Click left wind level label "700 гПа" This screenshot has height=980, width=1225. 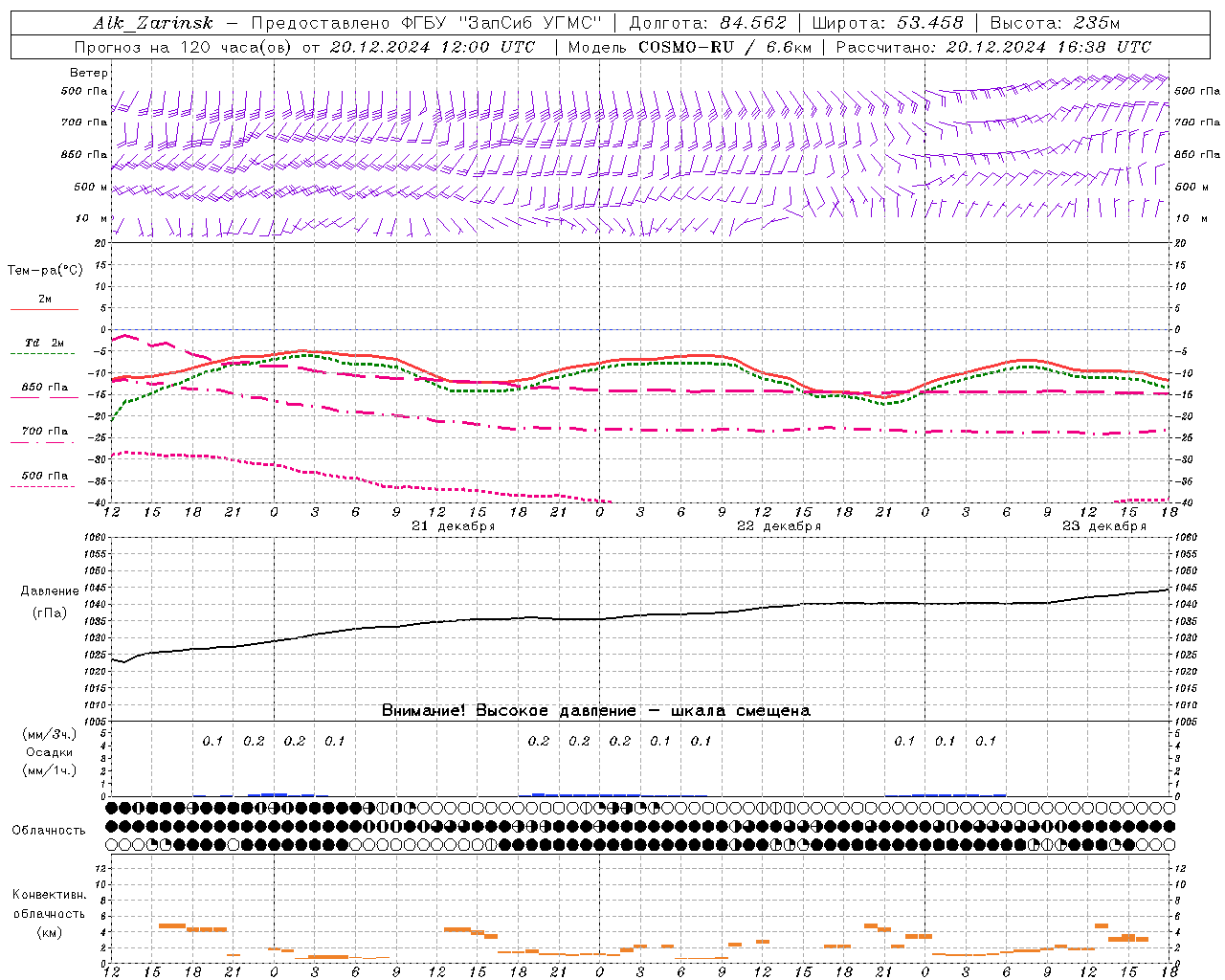coord(84,122)
